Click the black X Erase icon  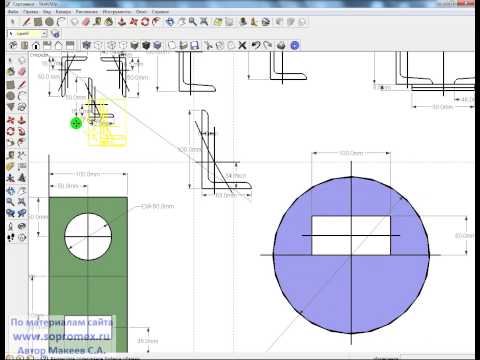(x=242, y=45)
